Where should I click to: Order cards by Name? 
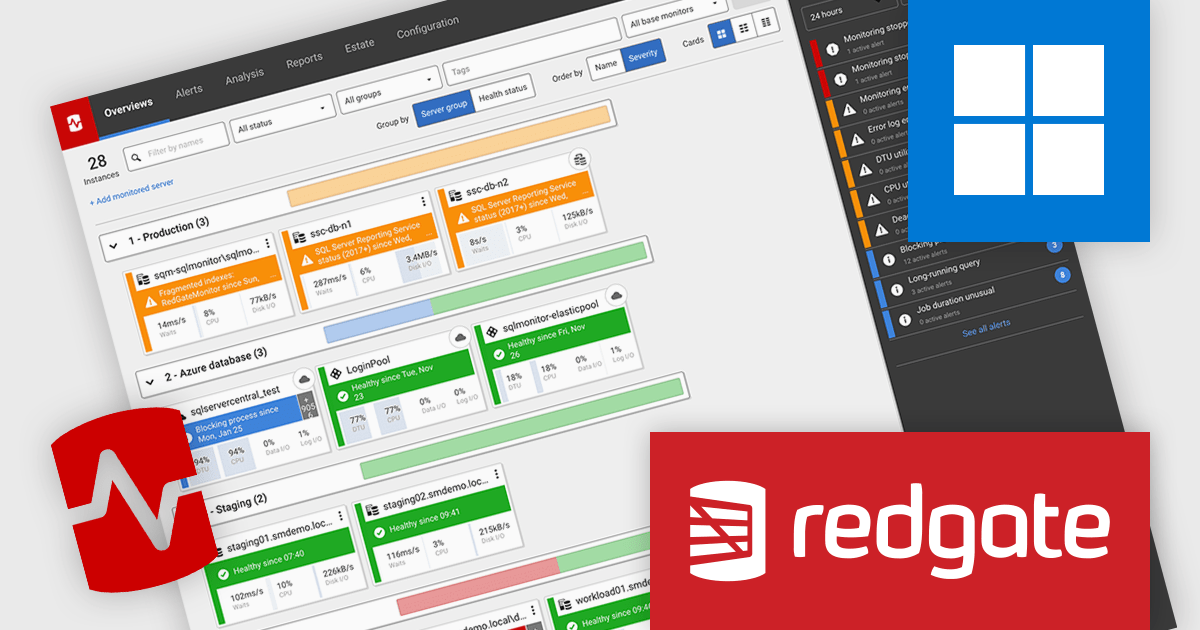click(x=605, y=64)
